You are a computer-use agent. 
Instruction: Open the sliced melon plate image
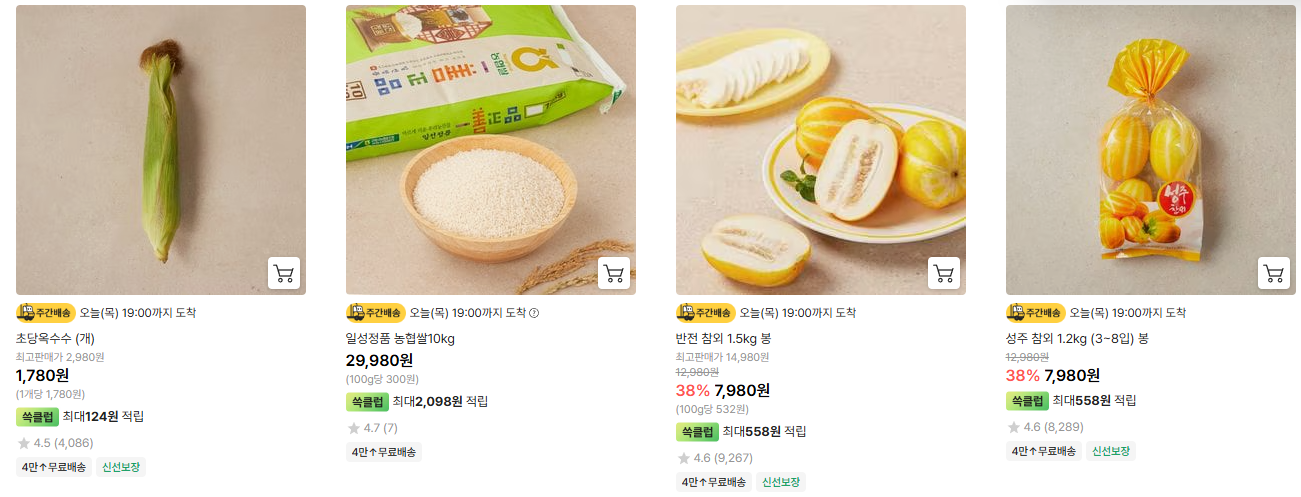821,150
